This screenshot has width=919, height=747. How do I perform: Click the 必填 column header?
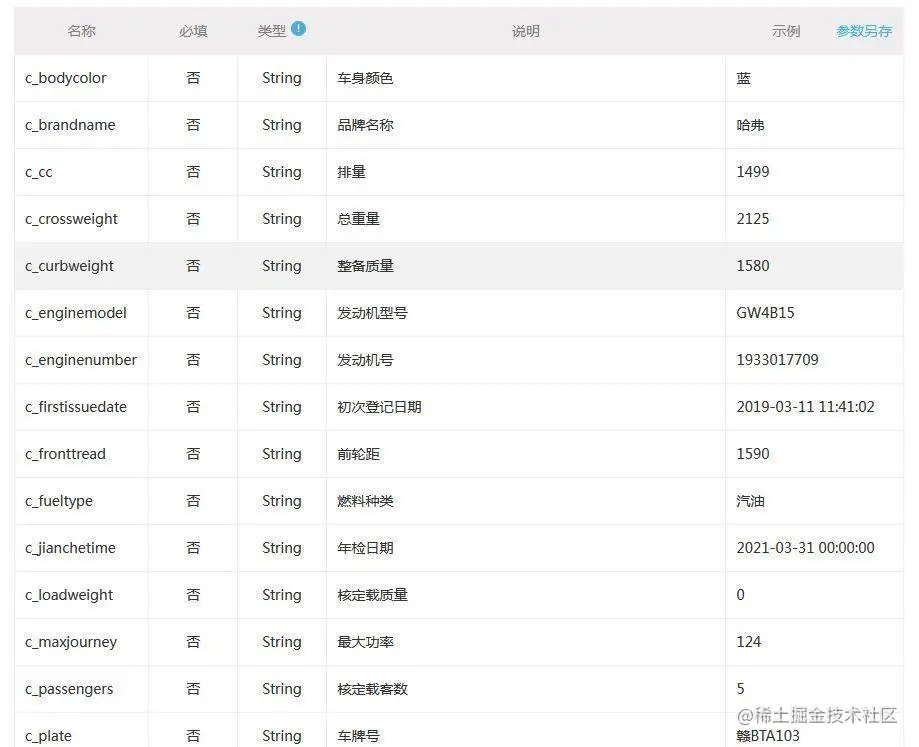click(193, 31)
